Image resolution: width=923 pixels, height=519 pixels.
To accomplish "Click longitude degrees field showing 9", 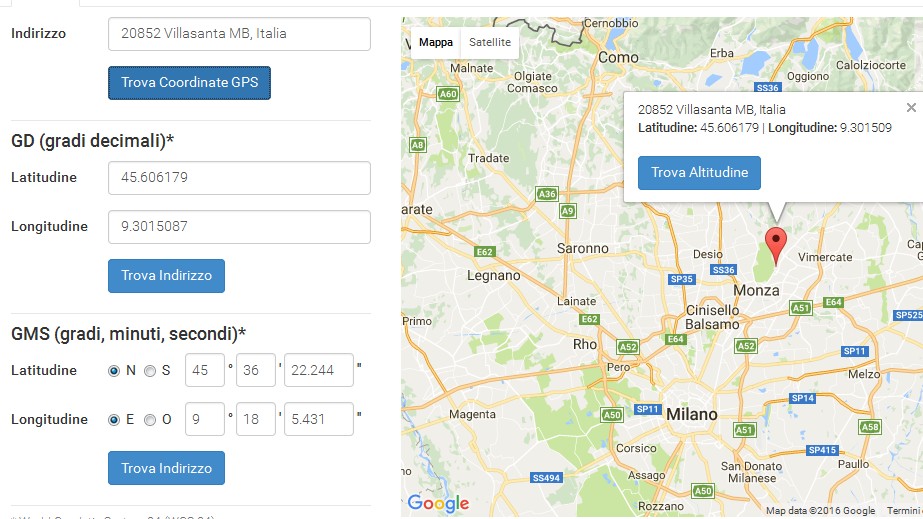I will click(x=205, y=419).
